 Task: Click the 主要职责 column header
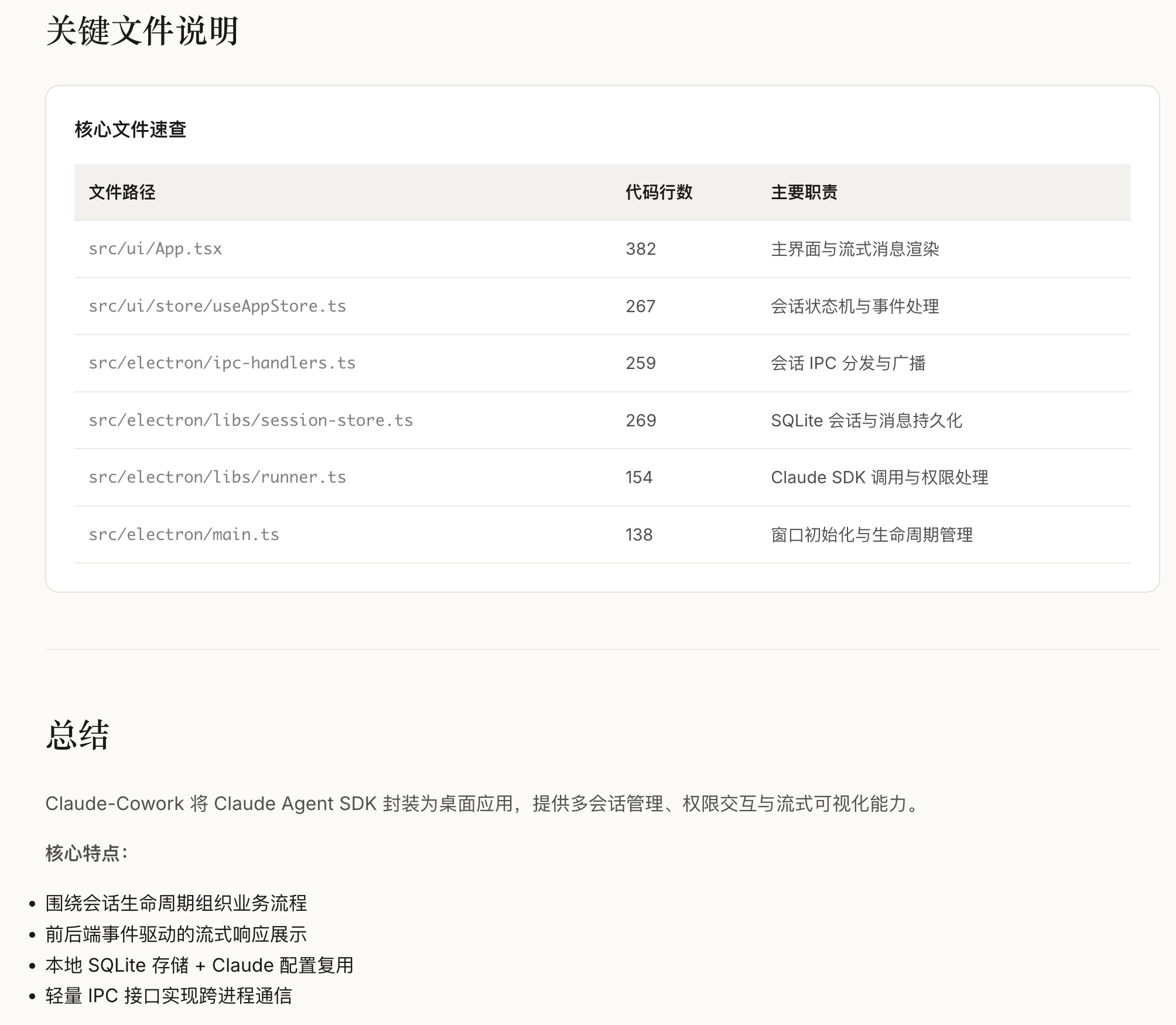804,192
